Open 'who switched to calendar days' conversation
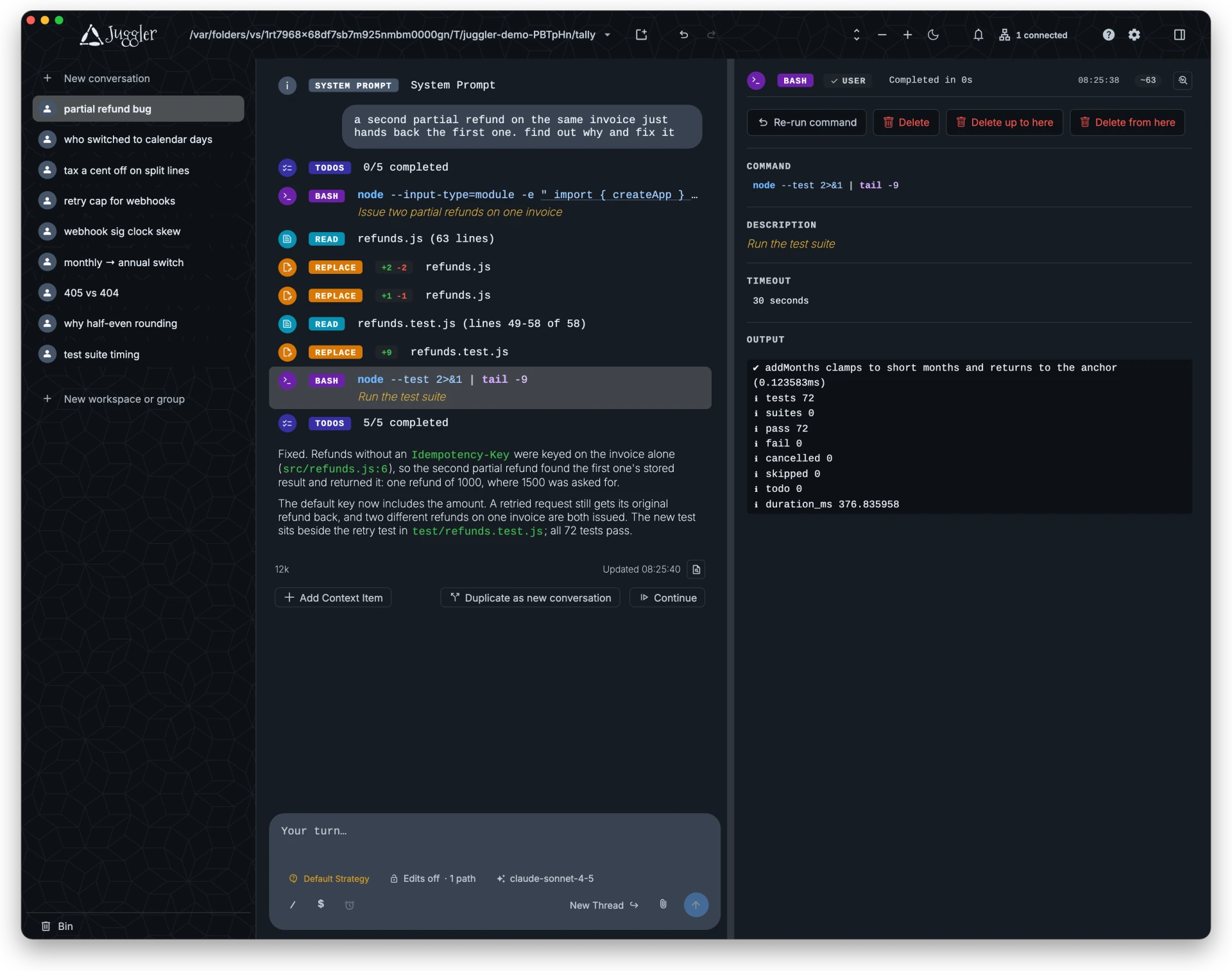This screenshot has width=1232, height=971. pos(138,139)
